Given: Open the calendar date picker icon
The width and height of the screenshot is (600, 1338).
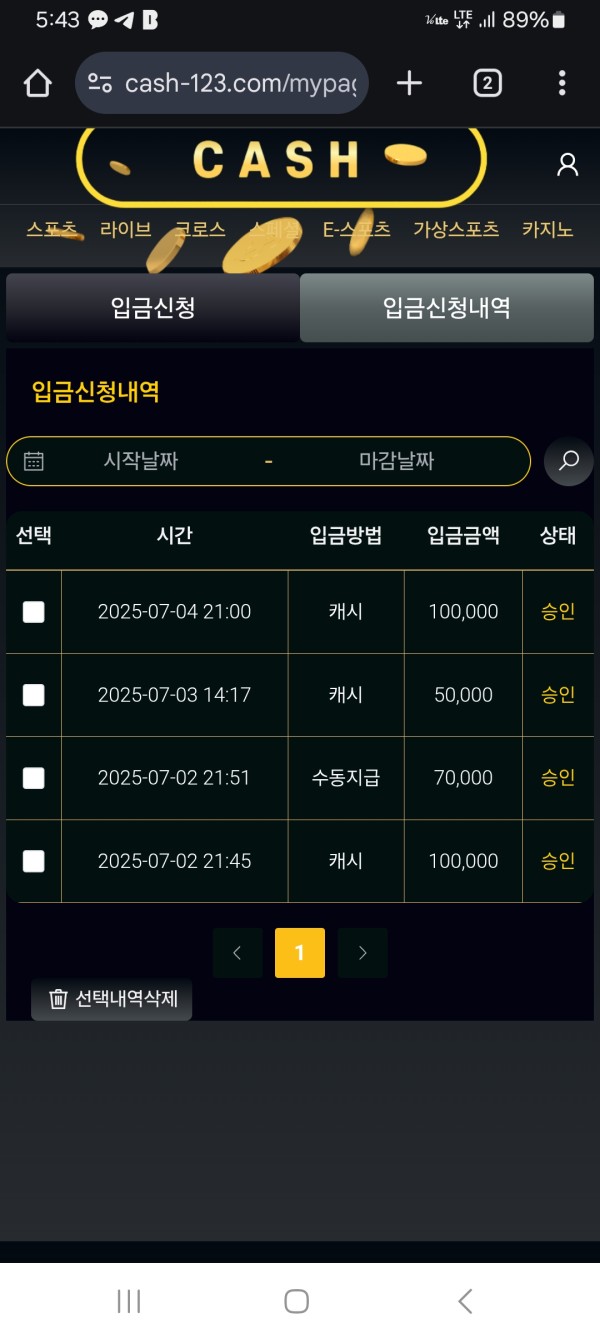Looking at the screenshot, I should click(34, 461).
